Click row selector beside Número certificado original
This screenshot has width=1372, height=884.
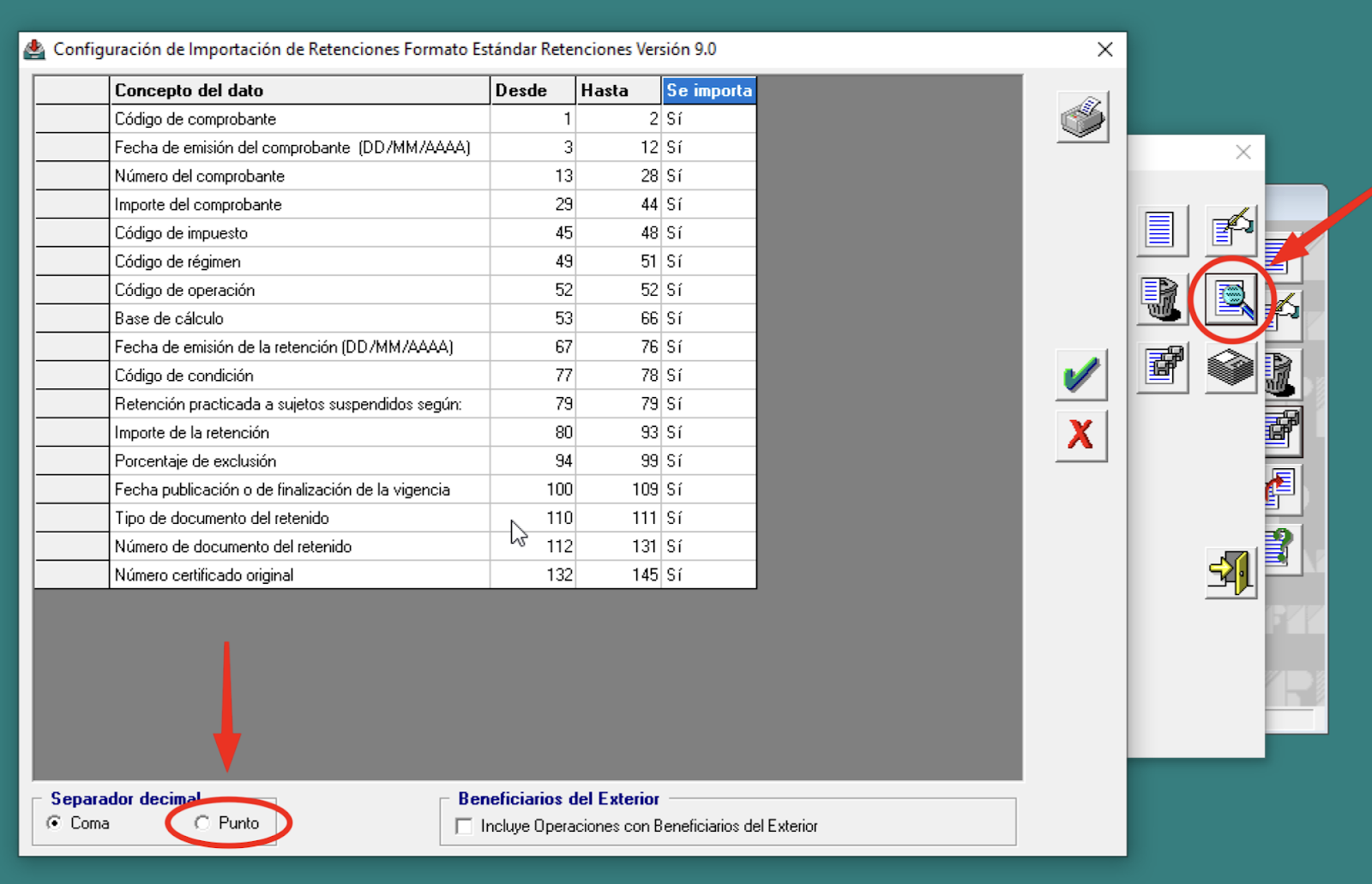pos(72,574)
